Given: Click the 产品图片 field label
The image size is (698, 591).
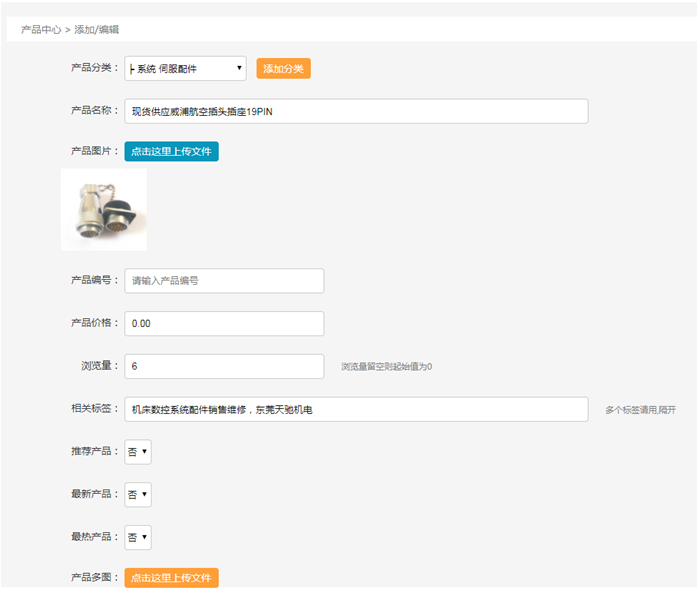Looking at the screenshot, I should pyautogui.click(x=94, y=151).
